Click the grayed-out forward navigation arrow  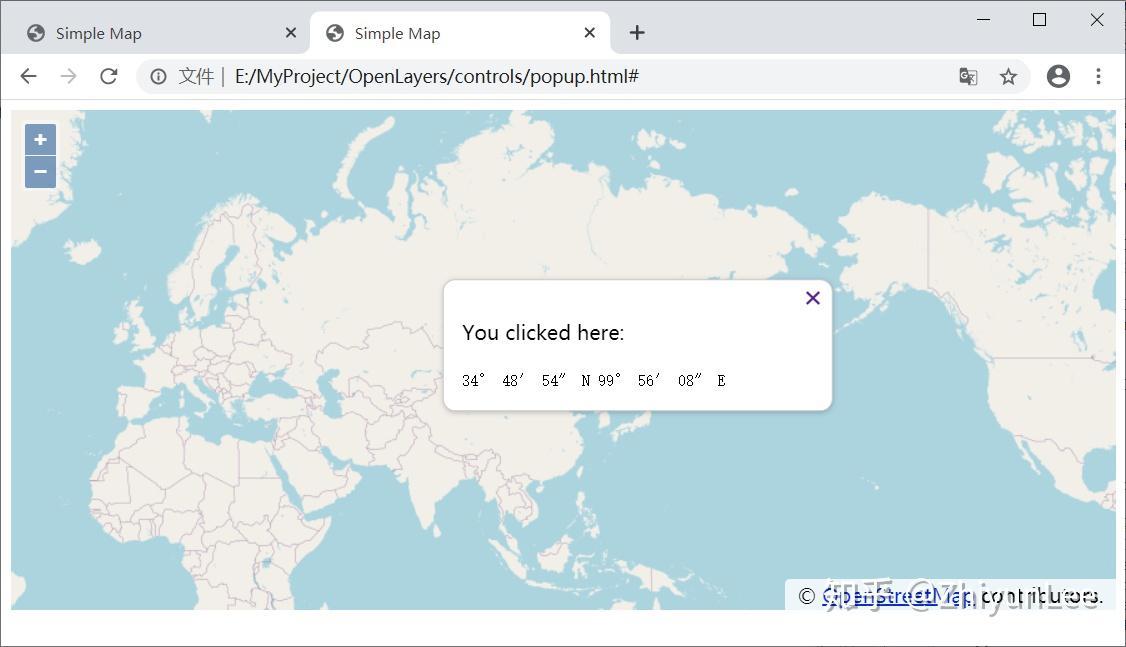pos(68,76)
